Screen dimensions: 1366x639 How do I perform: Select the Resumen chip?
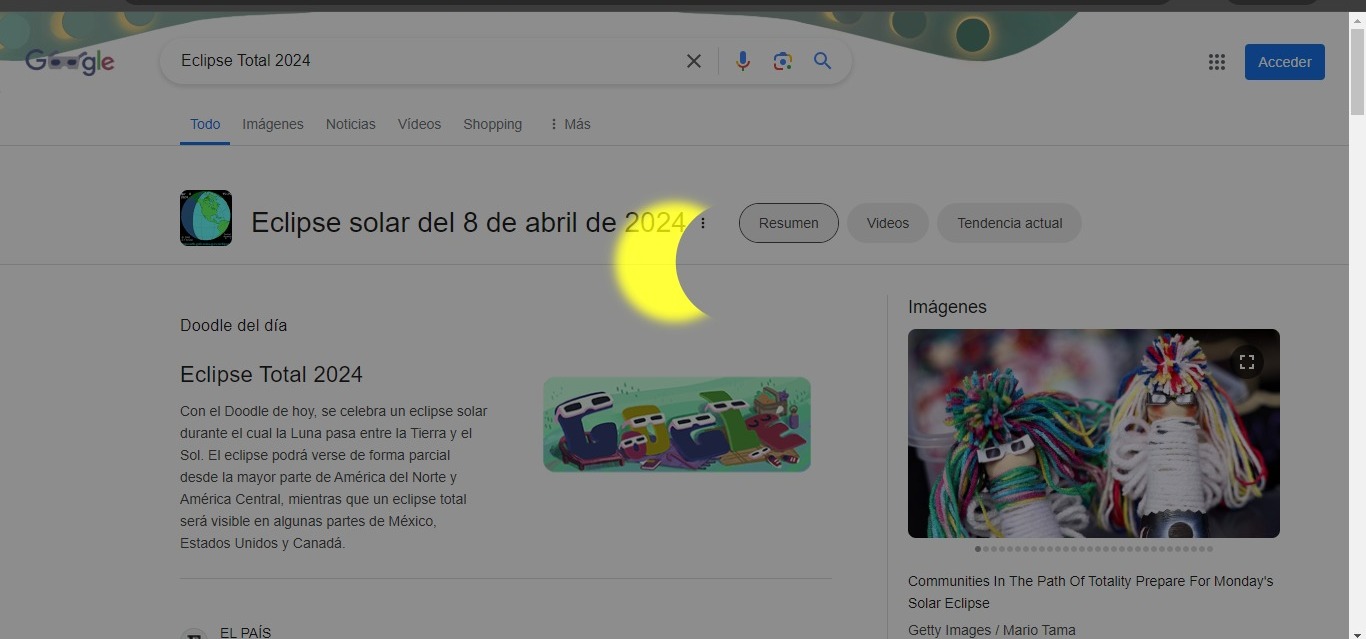[788, 223]
